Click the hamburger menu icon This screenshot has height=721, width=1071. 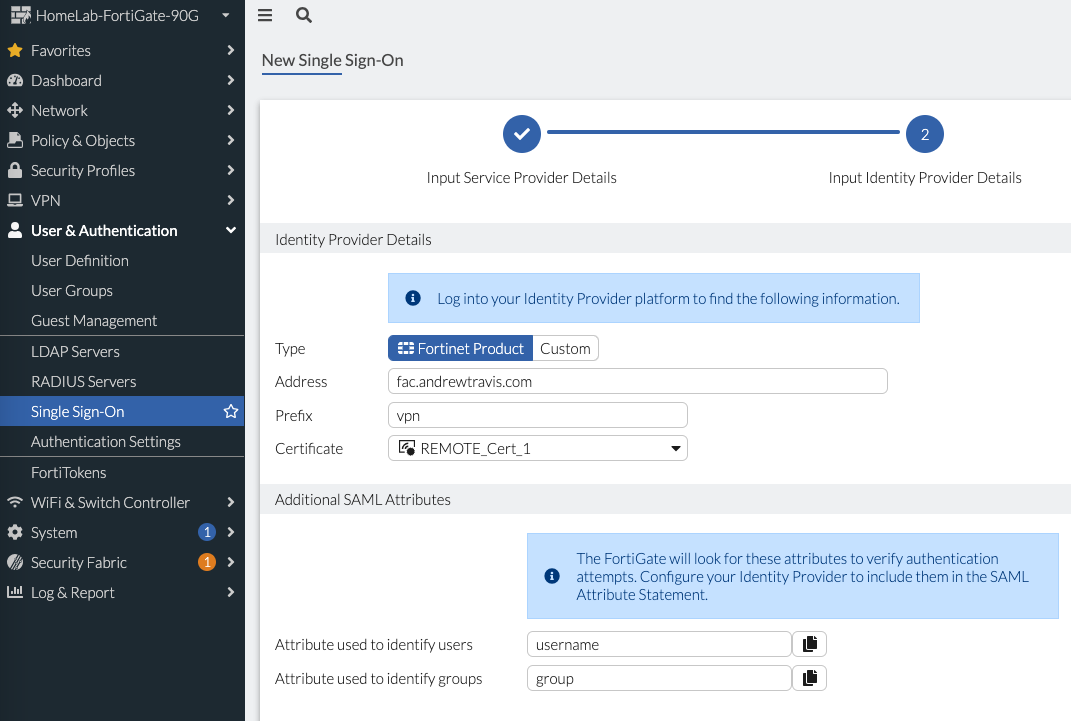(x=264, y=16)
